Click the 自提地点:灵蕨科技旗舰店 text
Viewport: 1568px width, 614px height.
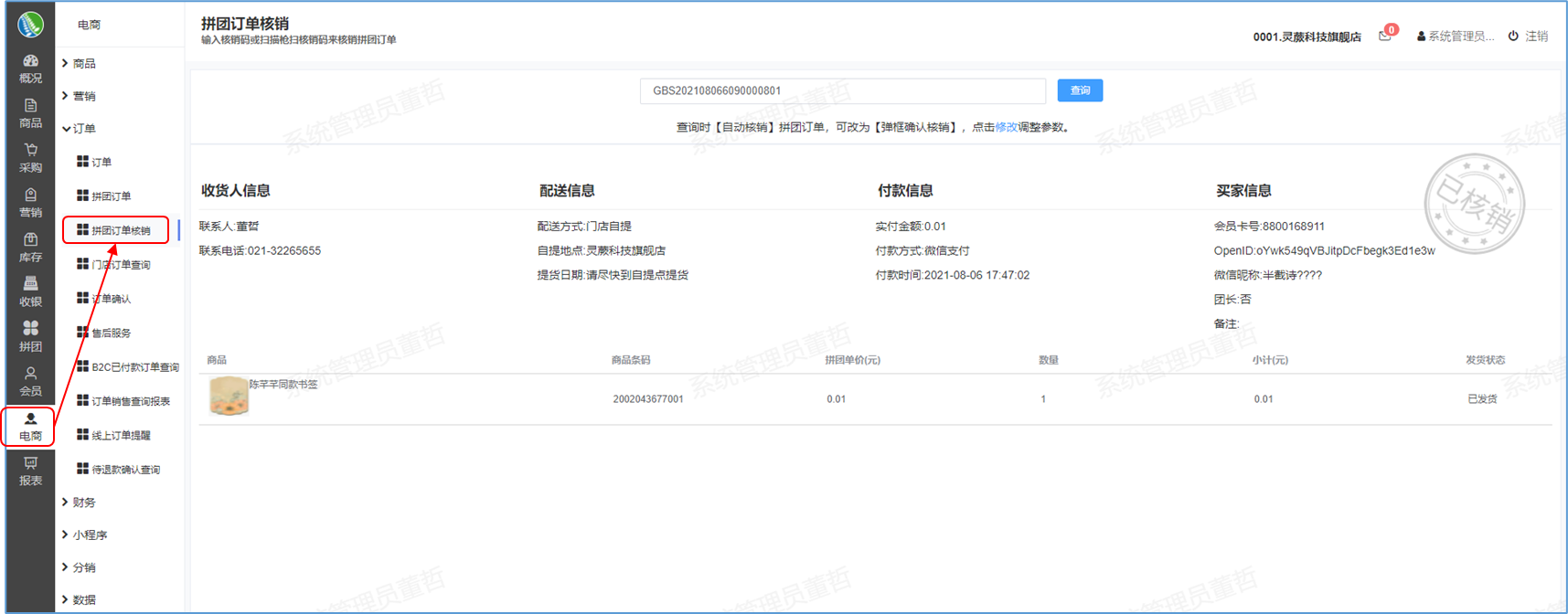pyautogui.click(x=602, y=250)
